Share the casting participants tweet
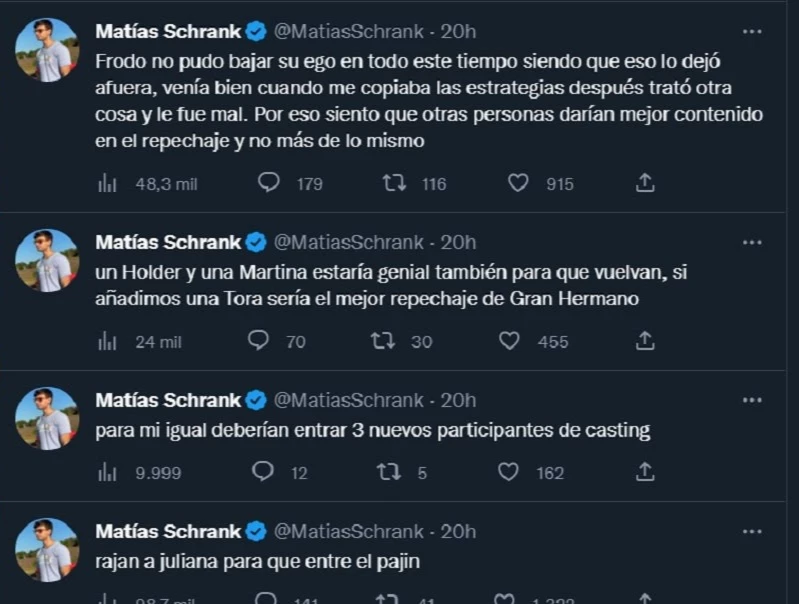Screen dimensions: 799x604 (646, 472)
